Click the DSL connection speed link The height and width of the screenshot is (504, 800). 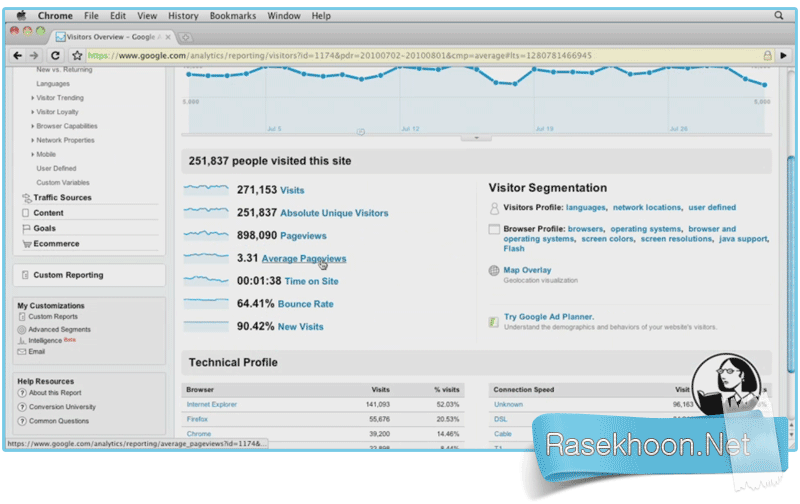501,419
